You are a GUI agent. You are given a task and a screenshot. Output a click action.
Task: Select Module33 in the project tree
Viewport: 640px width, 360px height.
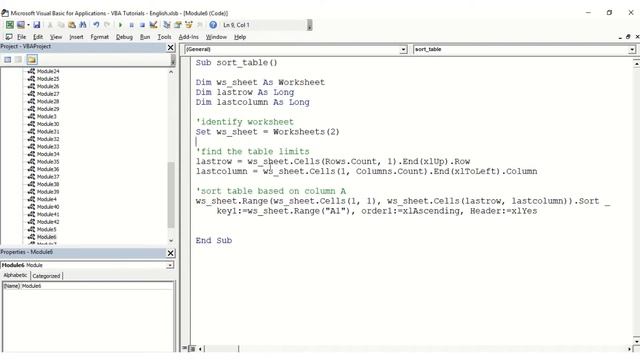(x=48, y=147)
